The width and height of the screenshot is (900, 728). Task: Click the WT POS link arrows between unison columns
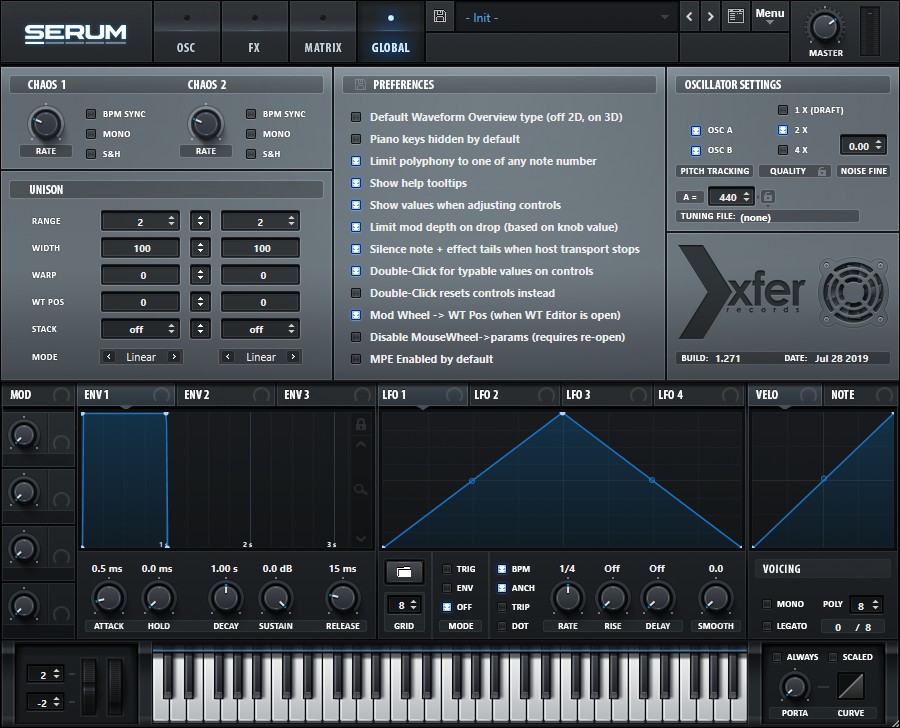tap(200, 301)
